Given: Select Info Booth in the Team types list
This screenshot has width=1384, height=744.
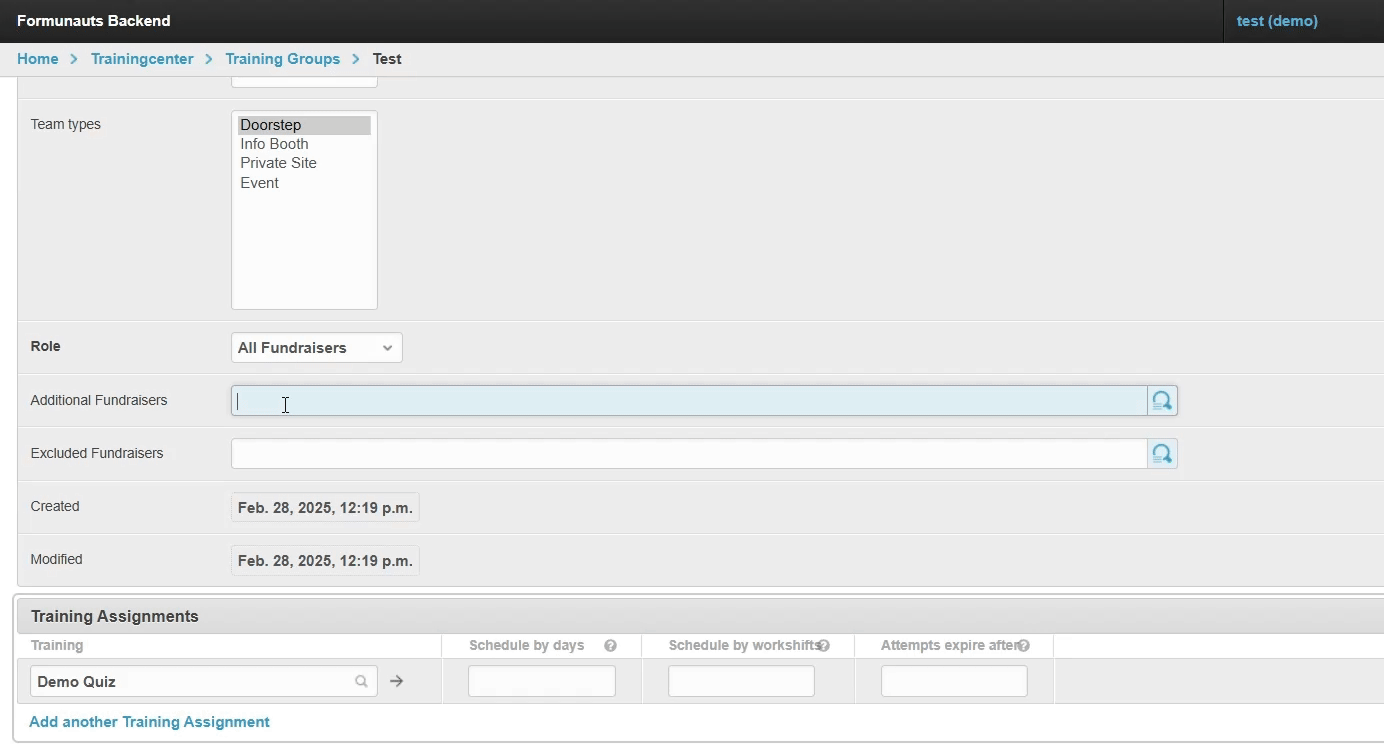Looking at the screenshot, I should [274, 144].
